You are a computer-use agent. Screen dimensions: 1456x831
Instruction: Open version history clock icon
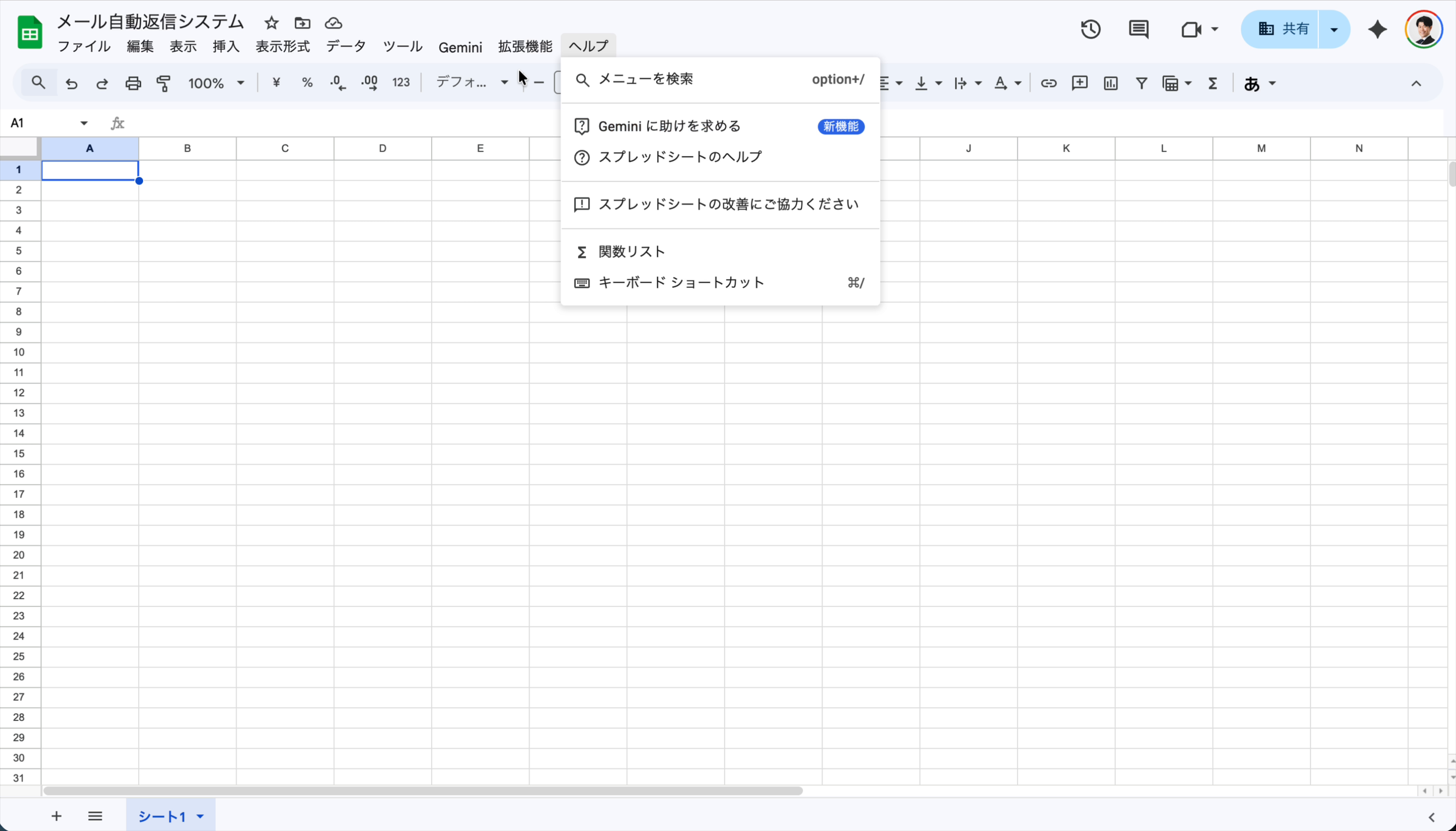[x=1091, y=29]
